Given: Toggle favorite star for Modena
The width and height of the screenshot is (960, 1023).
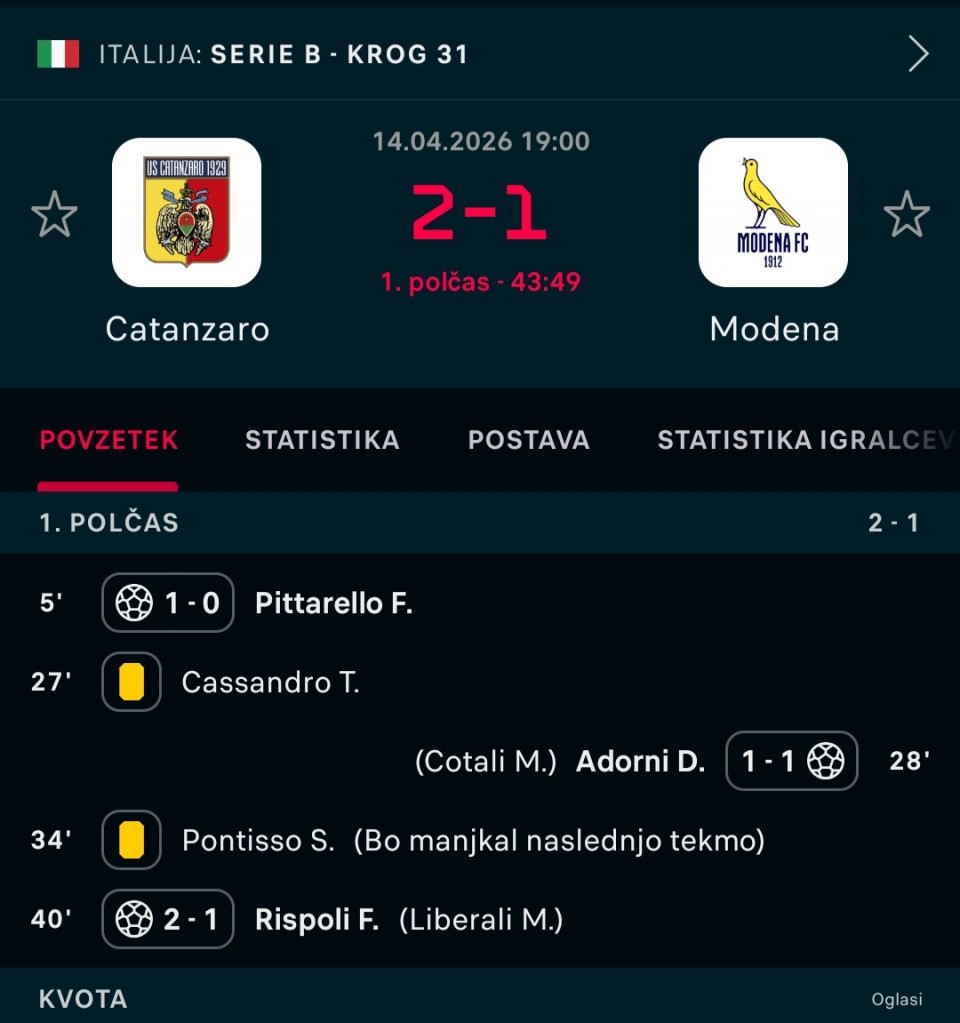Looking at the screenshot, I should (x=906, y=215).
